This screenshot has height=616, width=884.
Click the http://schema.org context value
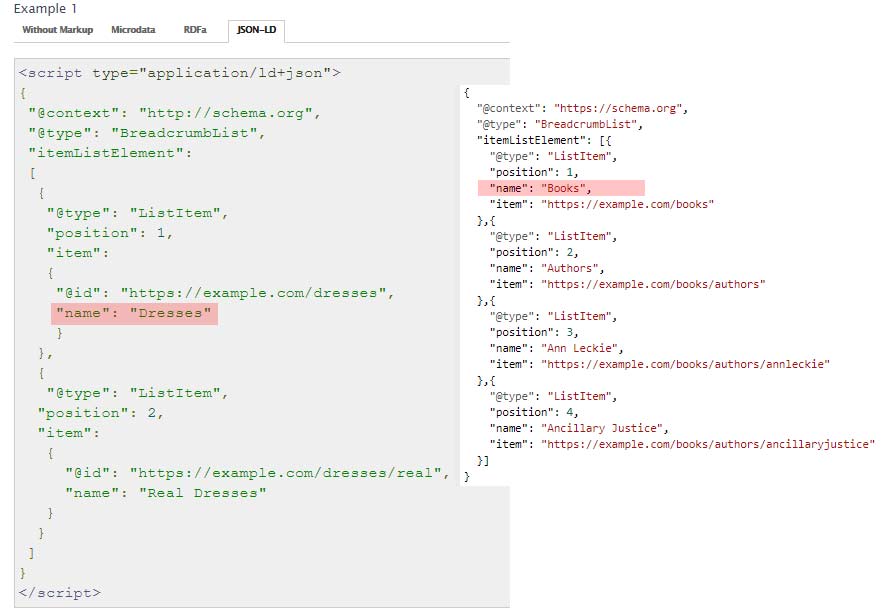(x=229, y=113)
